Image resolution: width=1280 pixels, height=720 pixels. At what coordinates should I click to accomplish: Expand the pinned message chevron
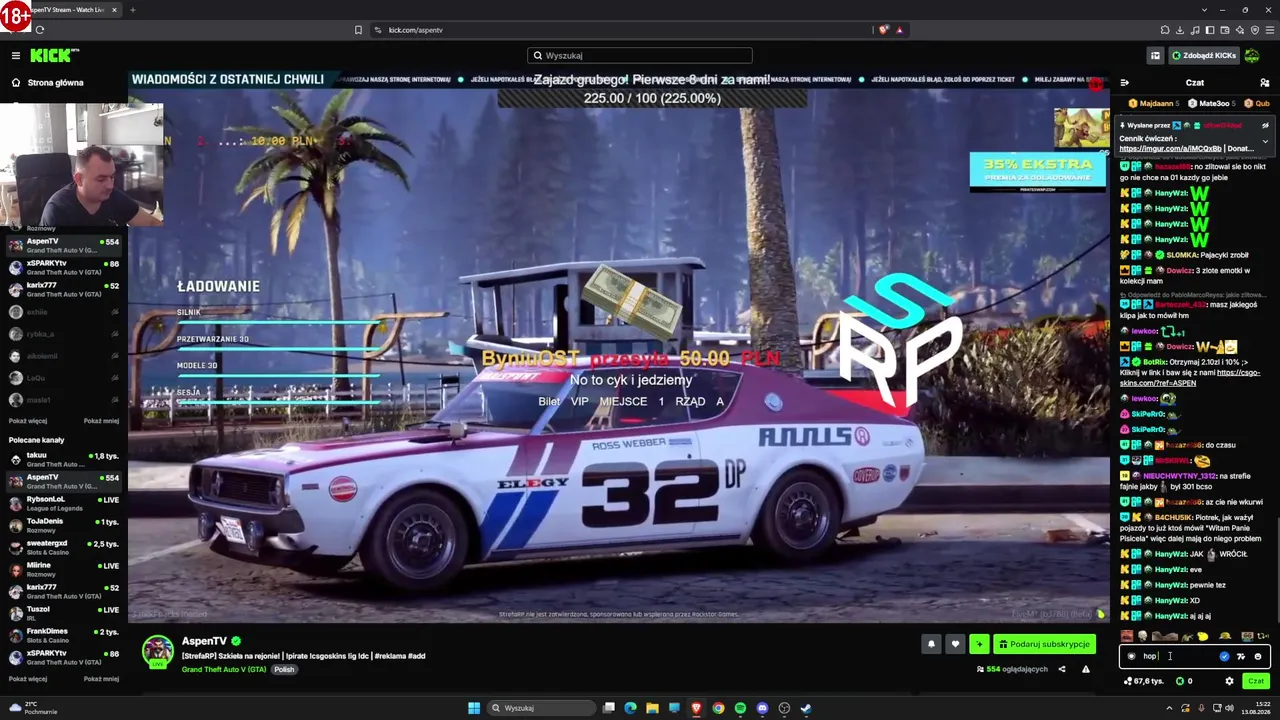[x=1265, y=141]
